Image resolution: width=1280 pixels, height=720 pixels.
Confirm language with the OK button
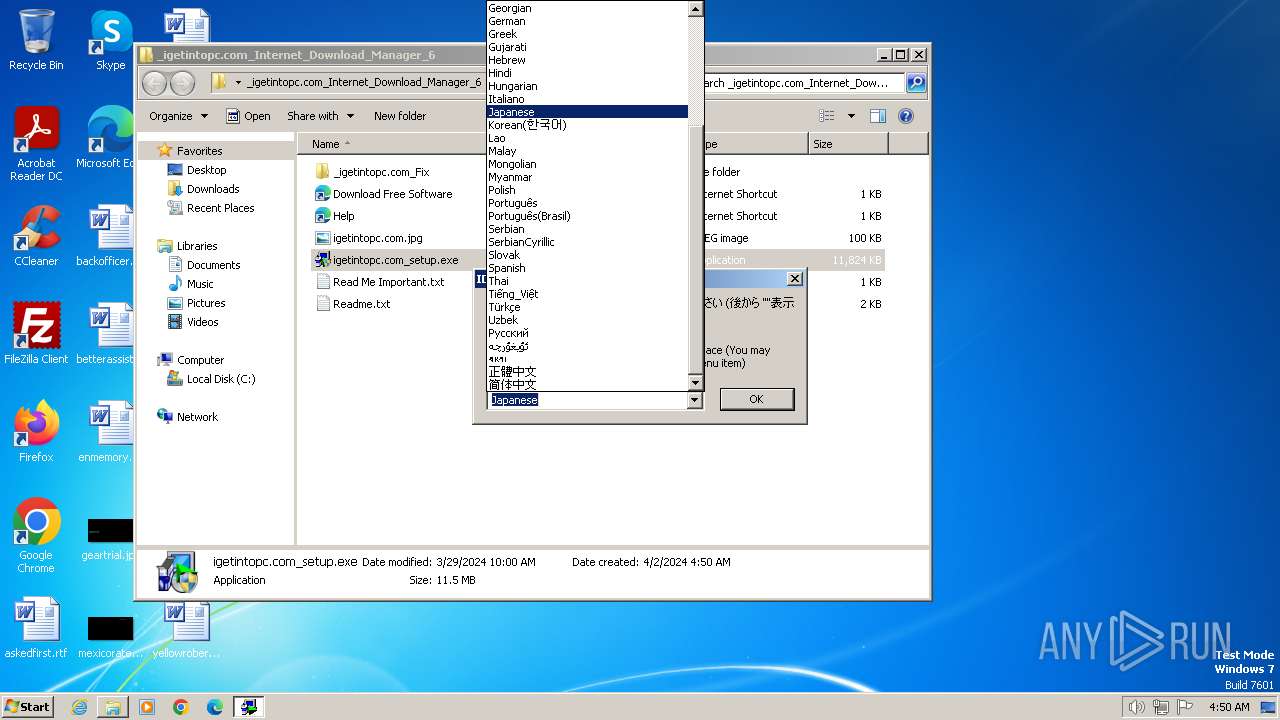click(756, 399)
